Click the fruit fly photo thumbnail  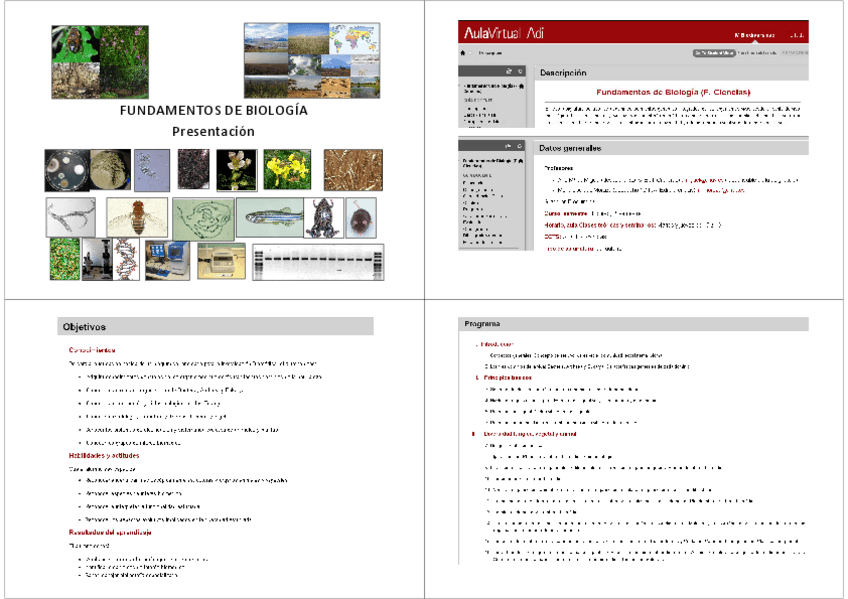137,217
